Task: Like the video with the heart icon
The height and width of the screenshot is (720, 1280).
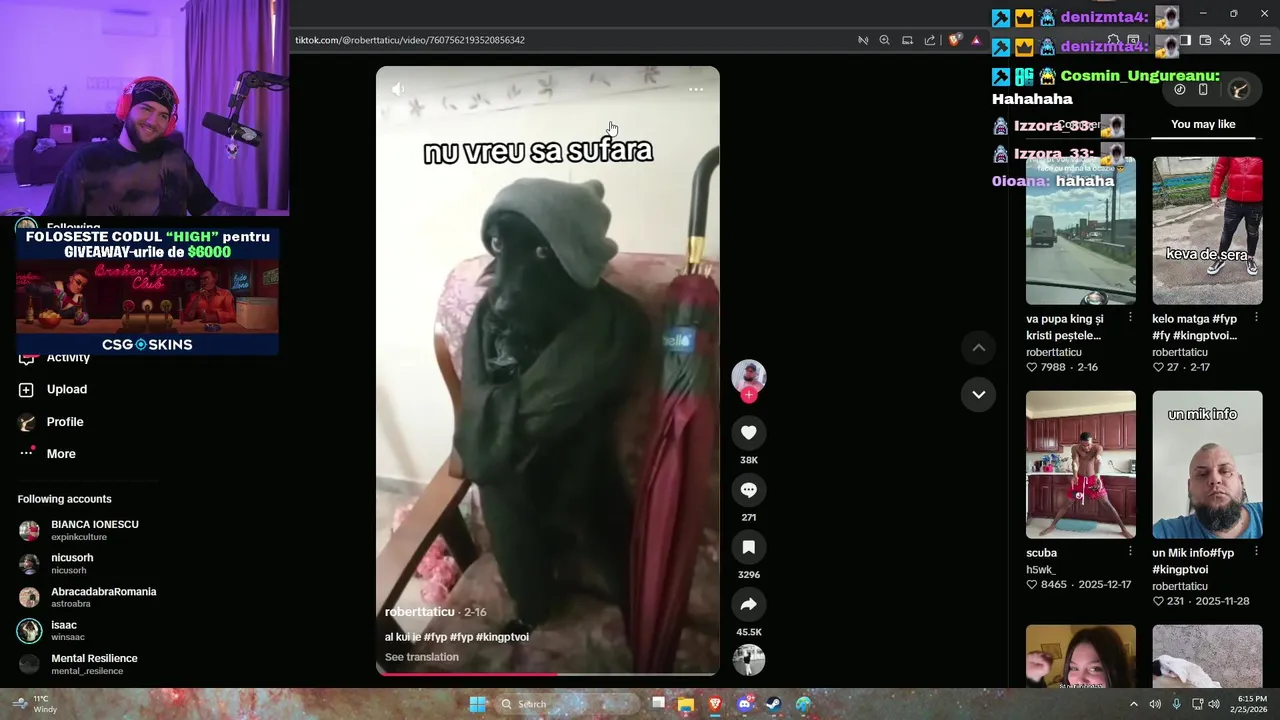Action: (x=749, y=432)
